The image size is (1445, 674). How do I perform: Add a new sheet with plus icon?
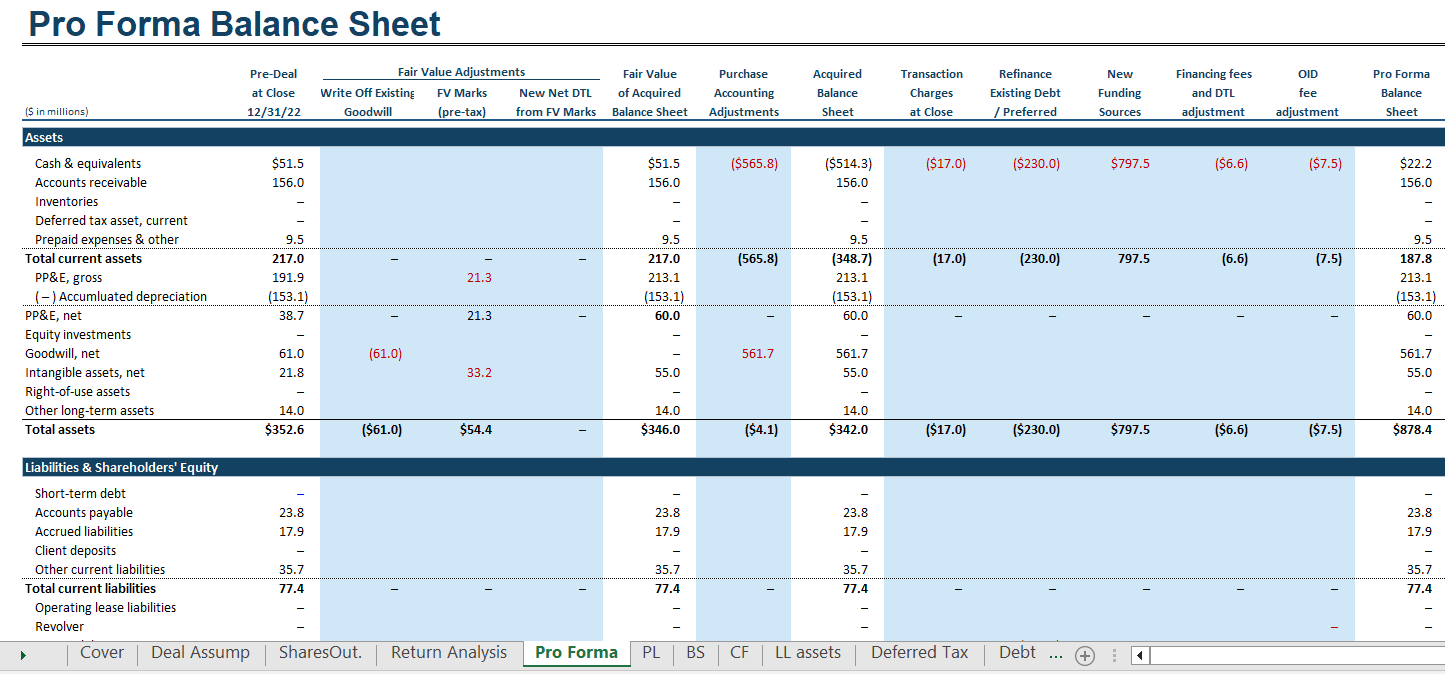[1084, 655]
